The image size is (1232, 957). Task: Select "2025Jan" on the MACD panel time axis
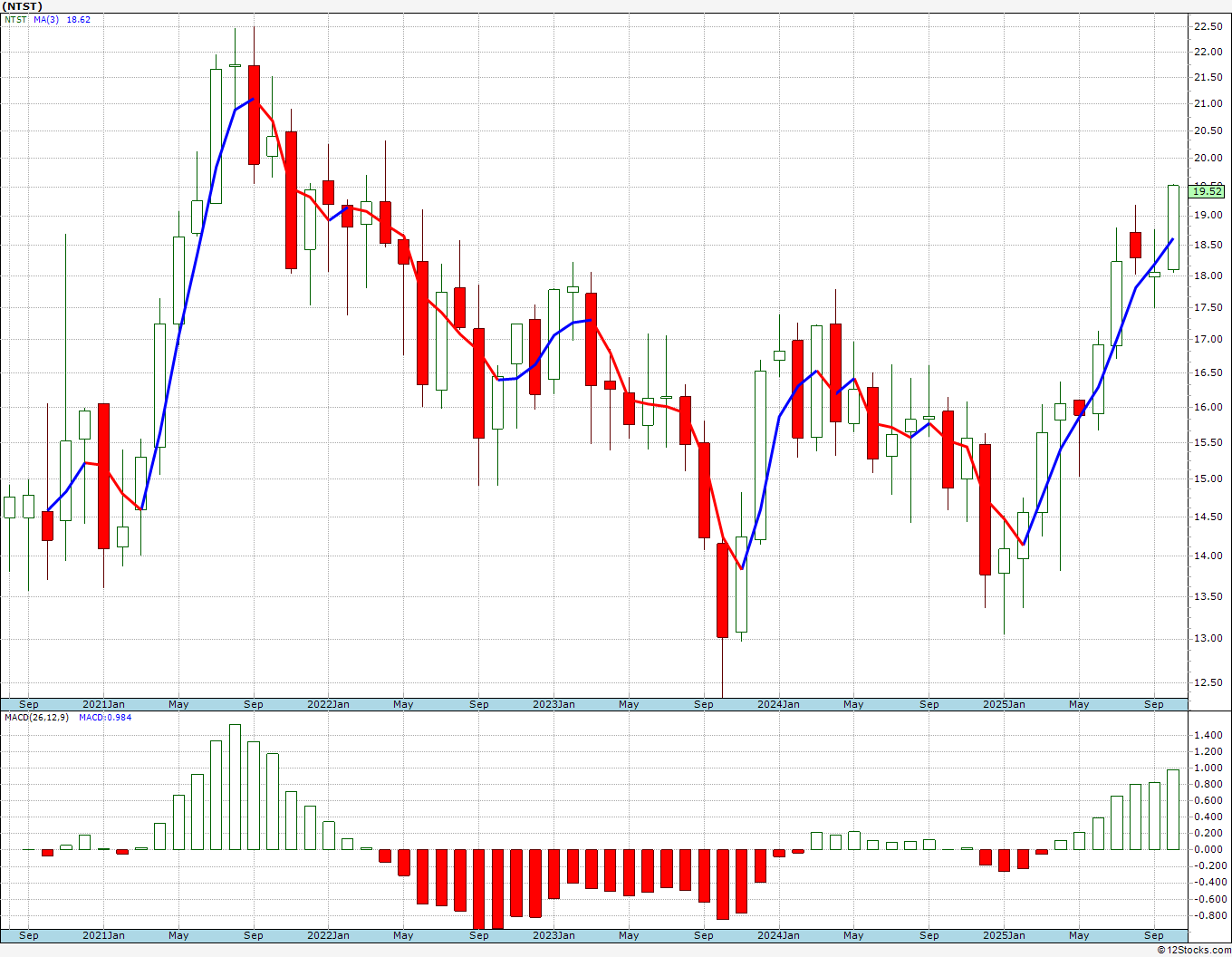point(1004,935)
